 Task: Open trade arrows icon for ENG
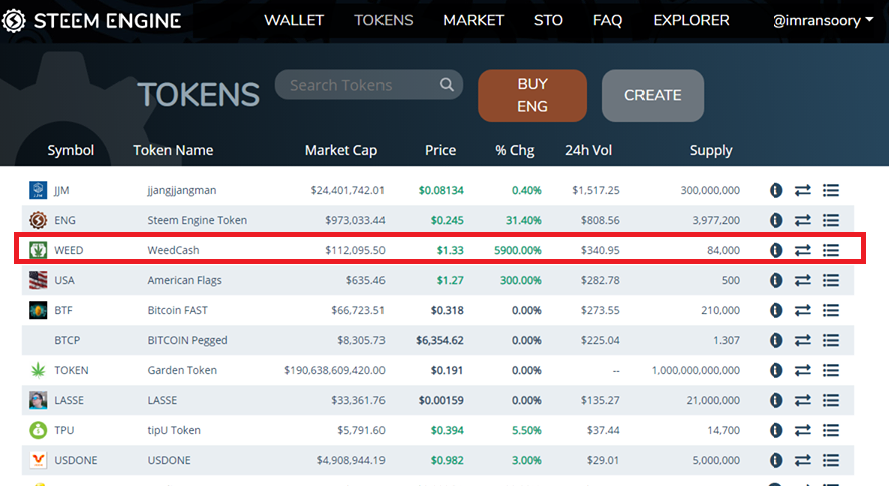[x=803, y=220]
